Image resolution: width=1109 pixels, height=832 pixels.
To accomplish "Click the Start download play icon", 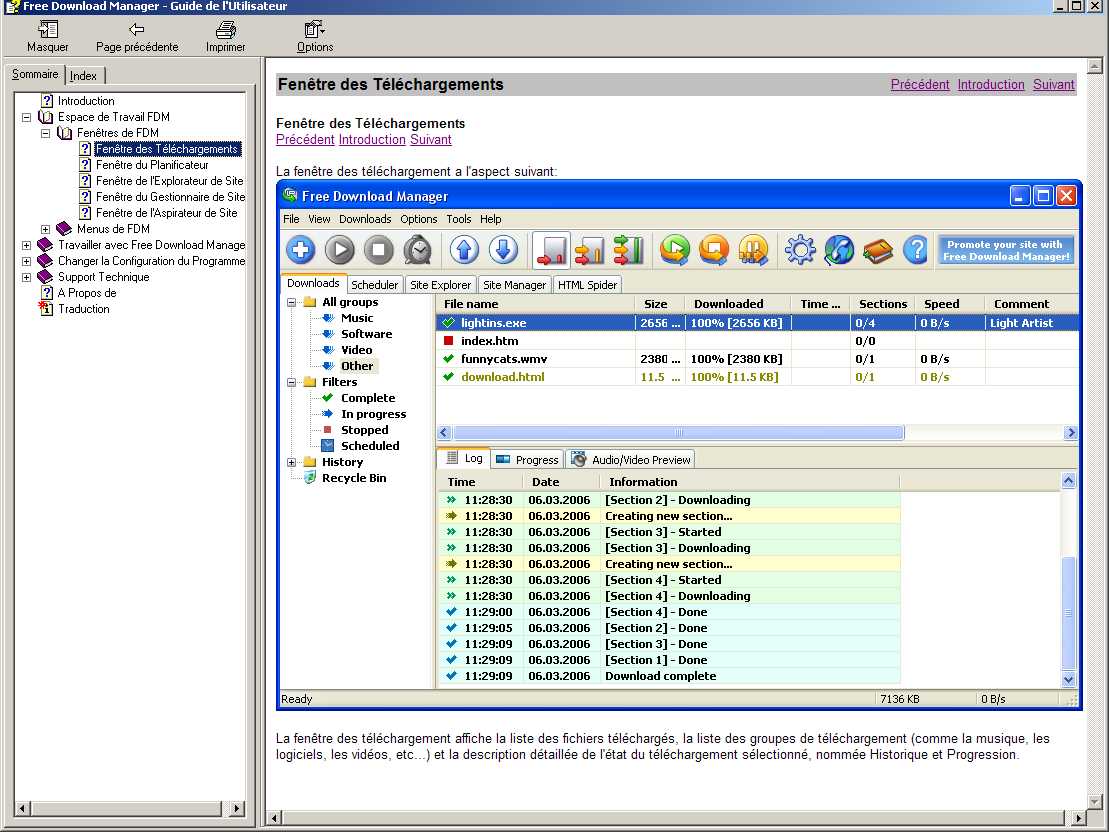I will click(339, 250).
